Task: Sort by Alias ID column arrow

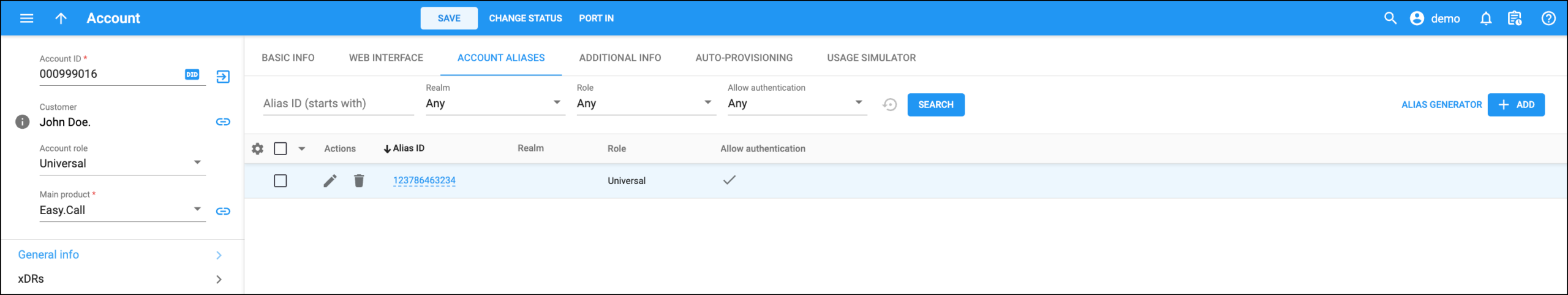Action: 387,149
